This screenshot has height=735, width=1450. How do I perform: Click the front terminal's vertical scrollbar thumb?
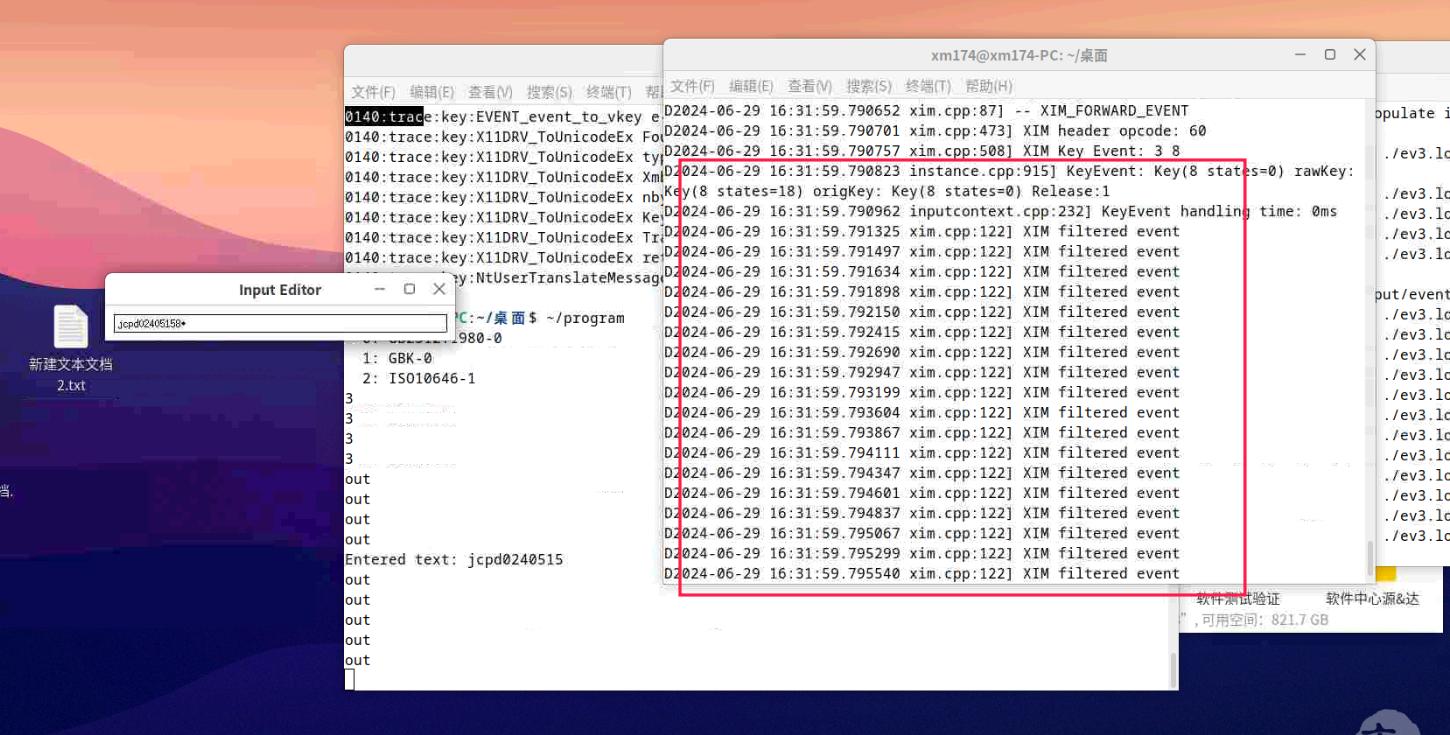[x=1370, y=556]
